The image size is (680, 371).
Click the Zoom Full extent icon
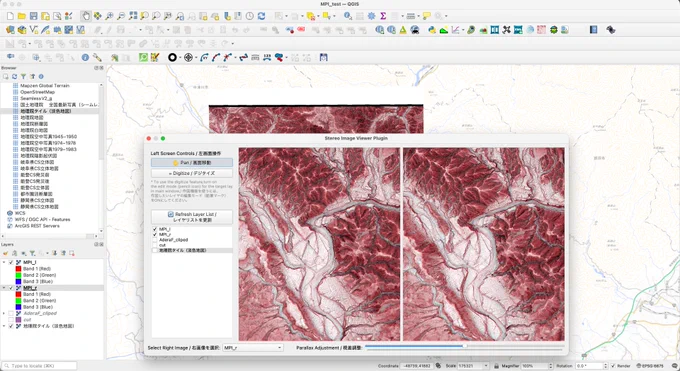coord(133,16)
